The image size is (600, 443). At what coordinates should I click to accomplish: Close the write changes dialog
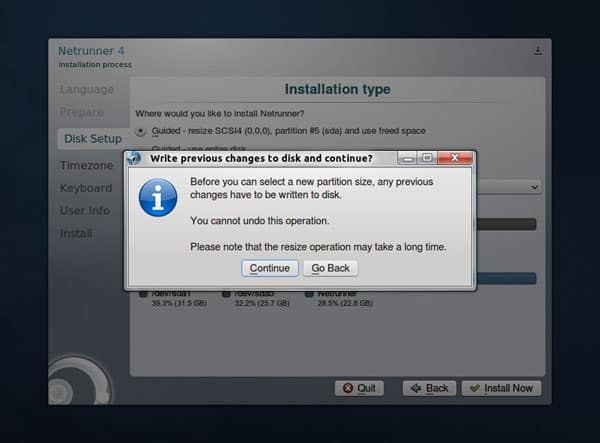455,158
